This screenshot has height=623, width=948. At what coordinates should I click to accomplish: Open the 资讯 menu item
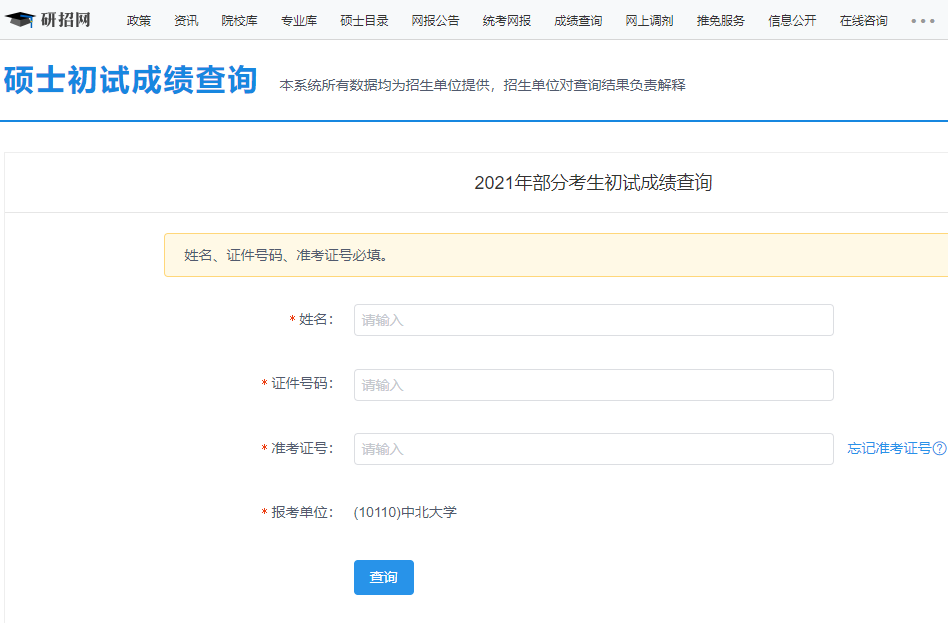[x=184, y=19]
